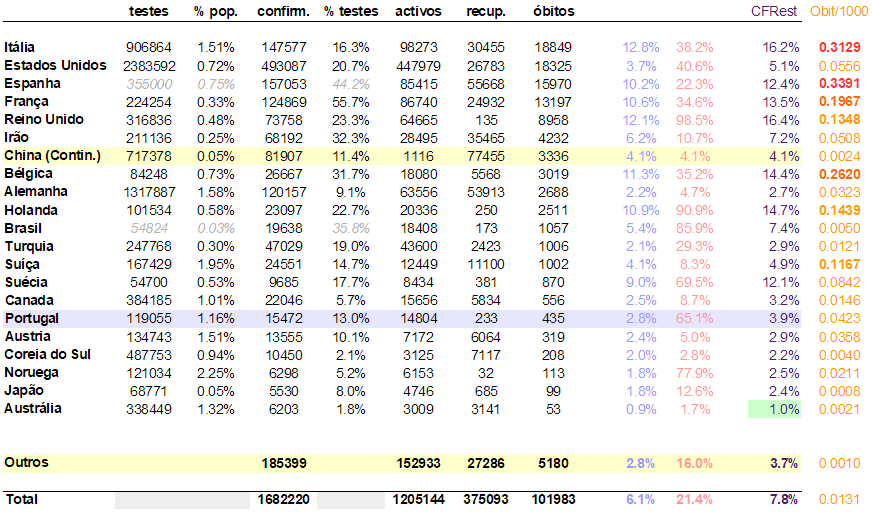Select the 'óbitos' column header

pos(553,11)
